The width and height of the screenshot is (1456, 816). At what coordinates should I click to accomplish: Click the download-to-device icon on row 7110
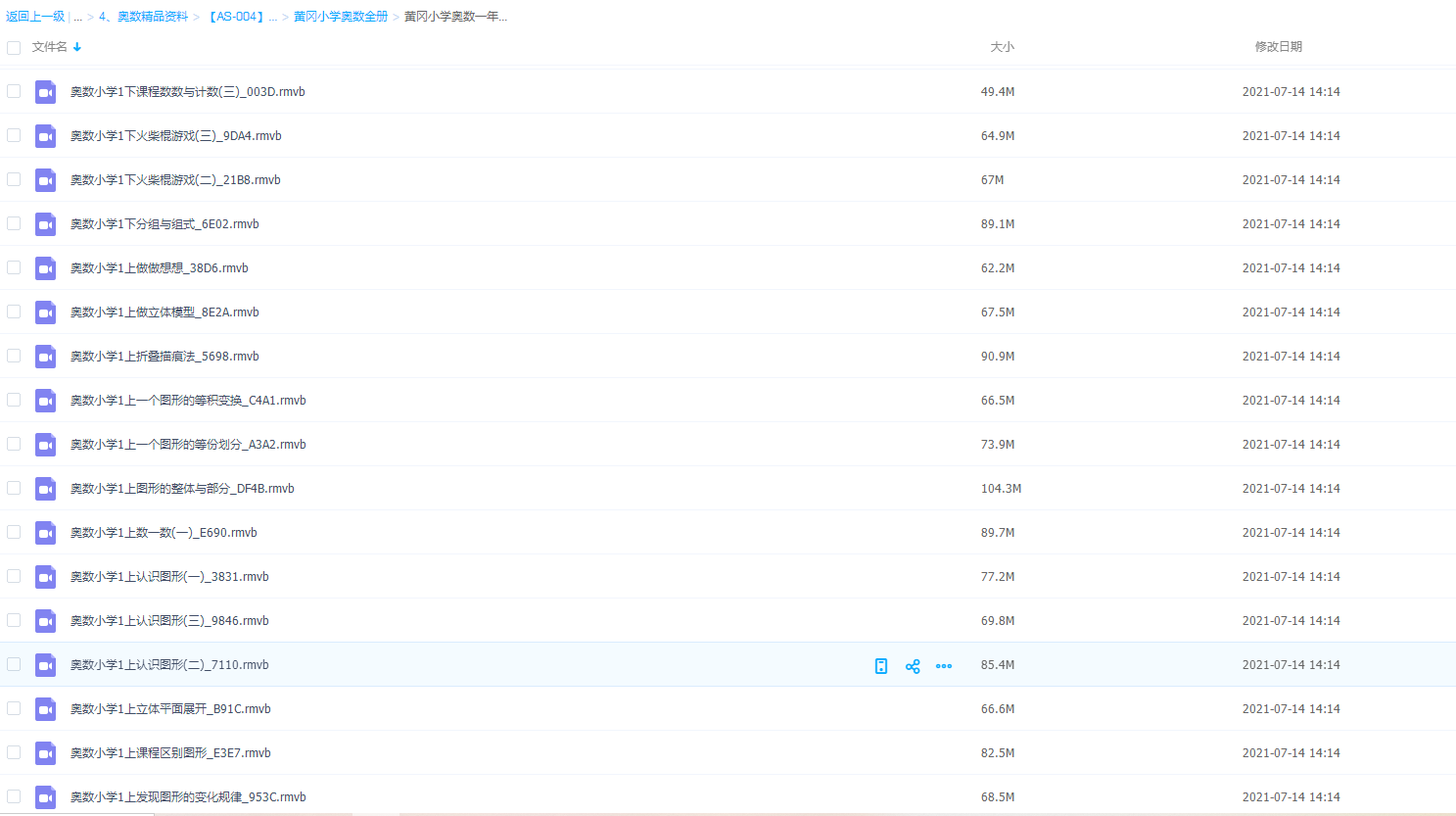click(x=881, y=666)
